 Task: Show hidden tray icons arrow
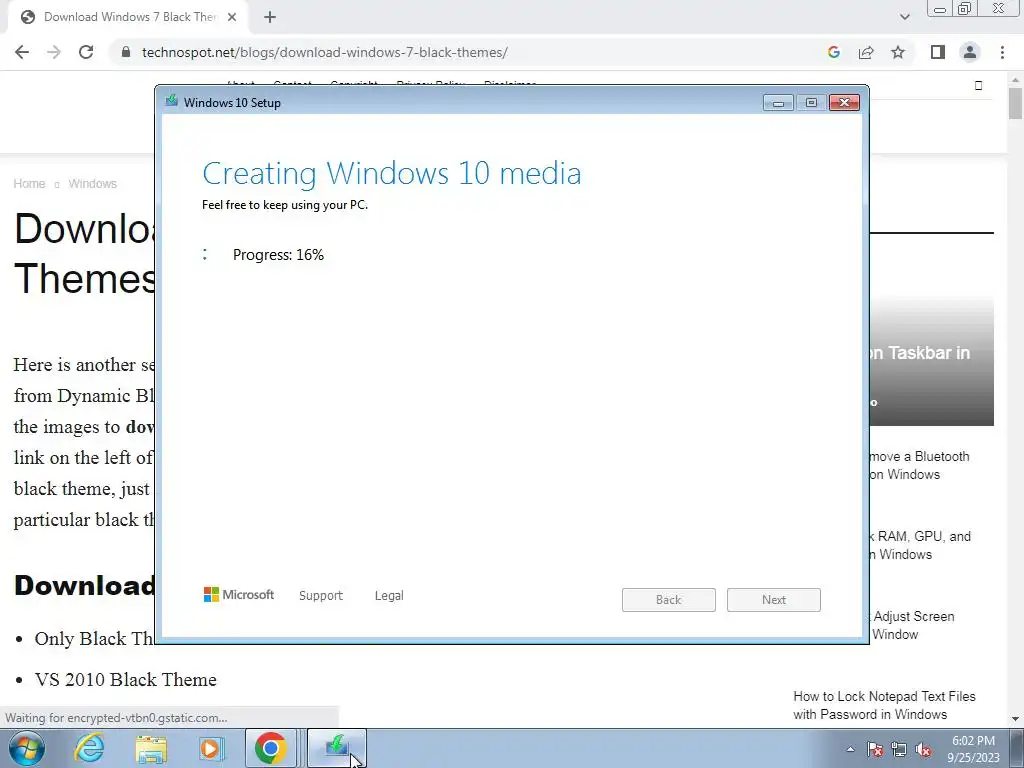(x=850, y=749)
